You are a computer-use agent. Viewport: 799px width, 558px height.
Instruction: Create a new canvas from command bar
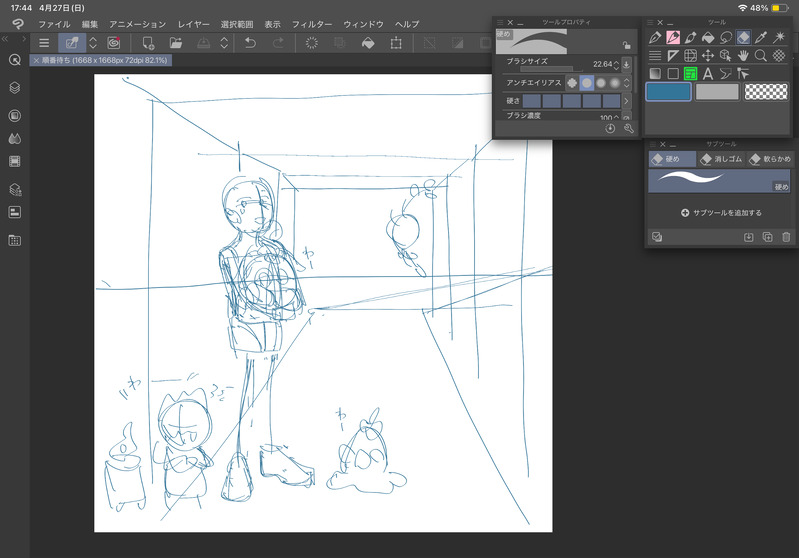point(148,43)
